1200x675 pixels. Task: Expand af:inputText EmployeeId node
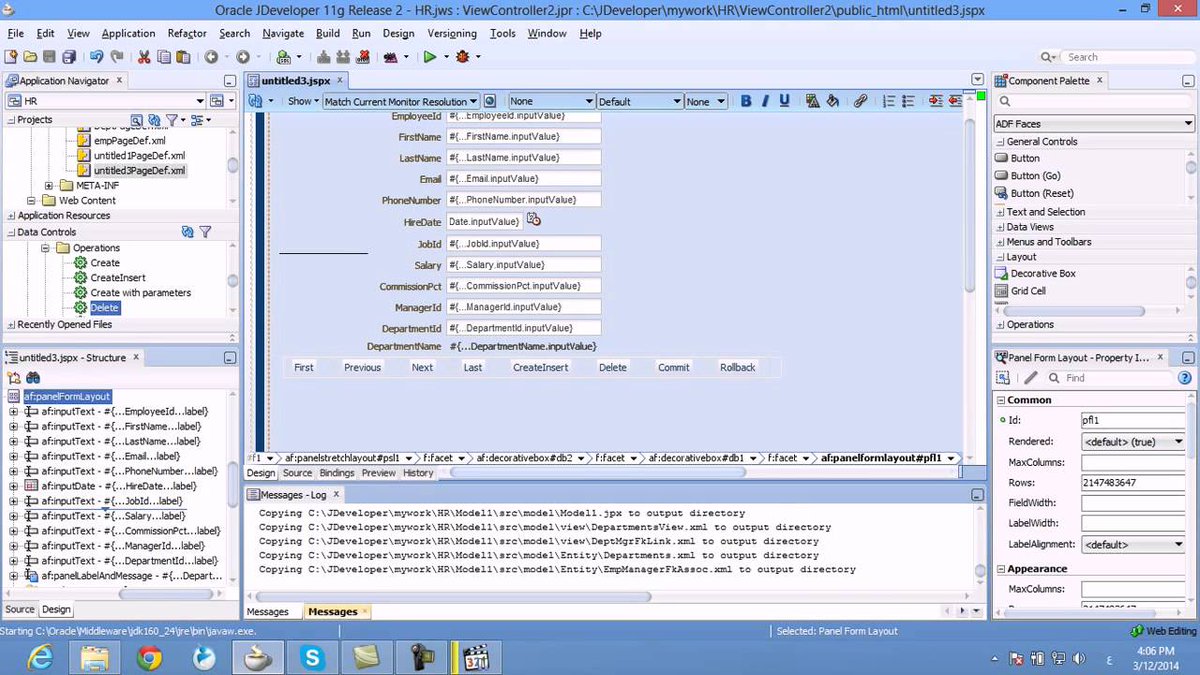coord(13,411)
